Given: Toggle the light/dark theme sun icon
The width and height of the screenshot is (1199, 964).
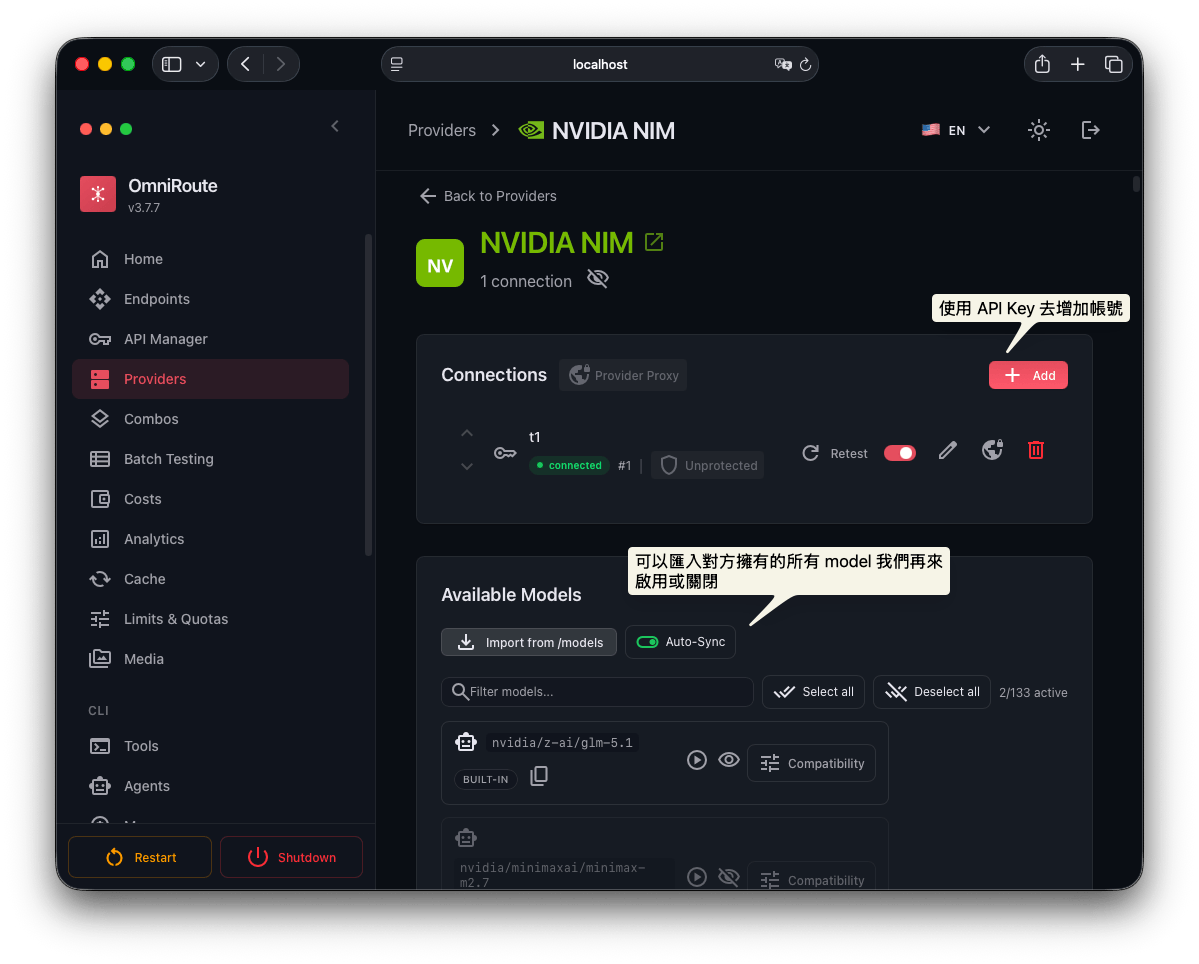Looking at the screenshot, I should pos(1038,130).
